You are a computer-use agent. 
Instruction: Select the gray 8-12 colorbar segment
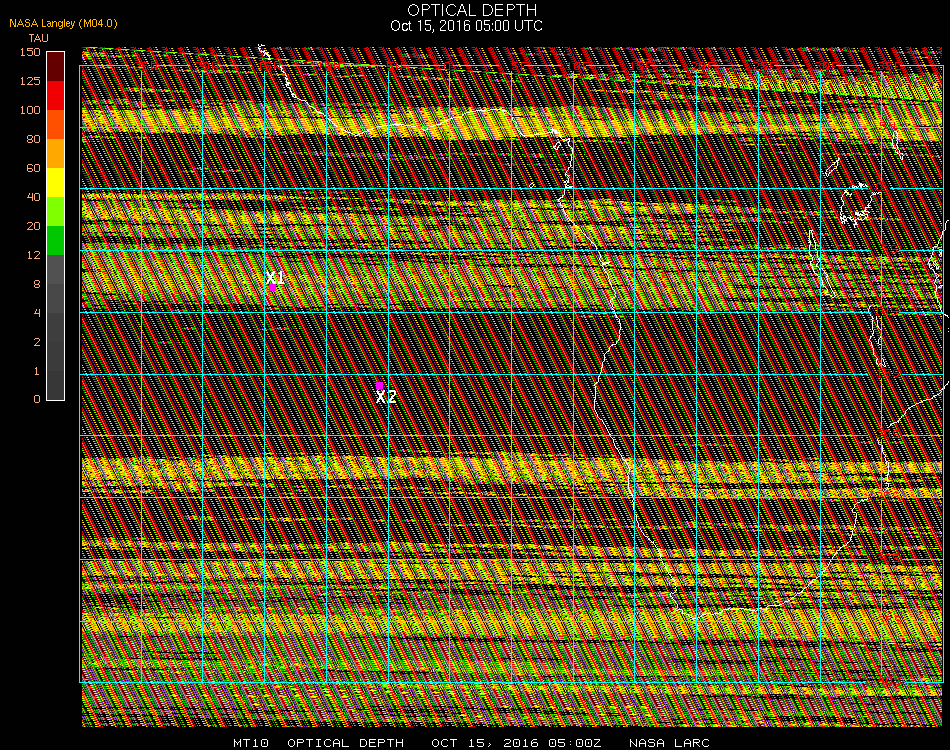[55, 270]
